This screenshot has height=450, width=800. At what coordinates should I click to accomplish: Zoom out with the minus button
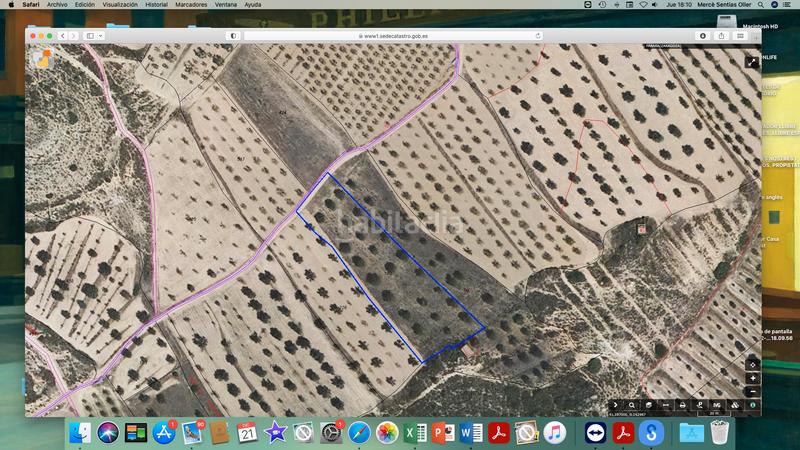[x=753, y=391]
